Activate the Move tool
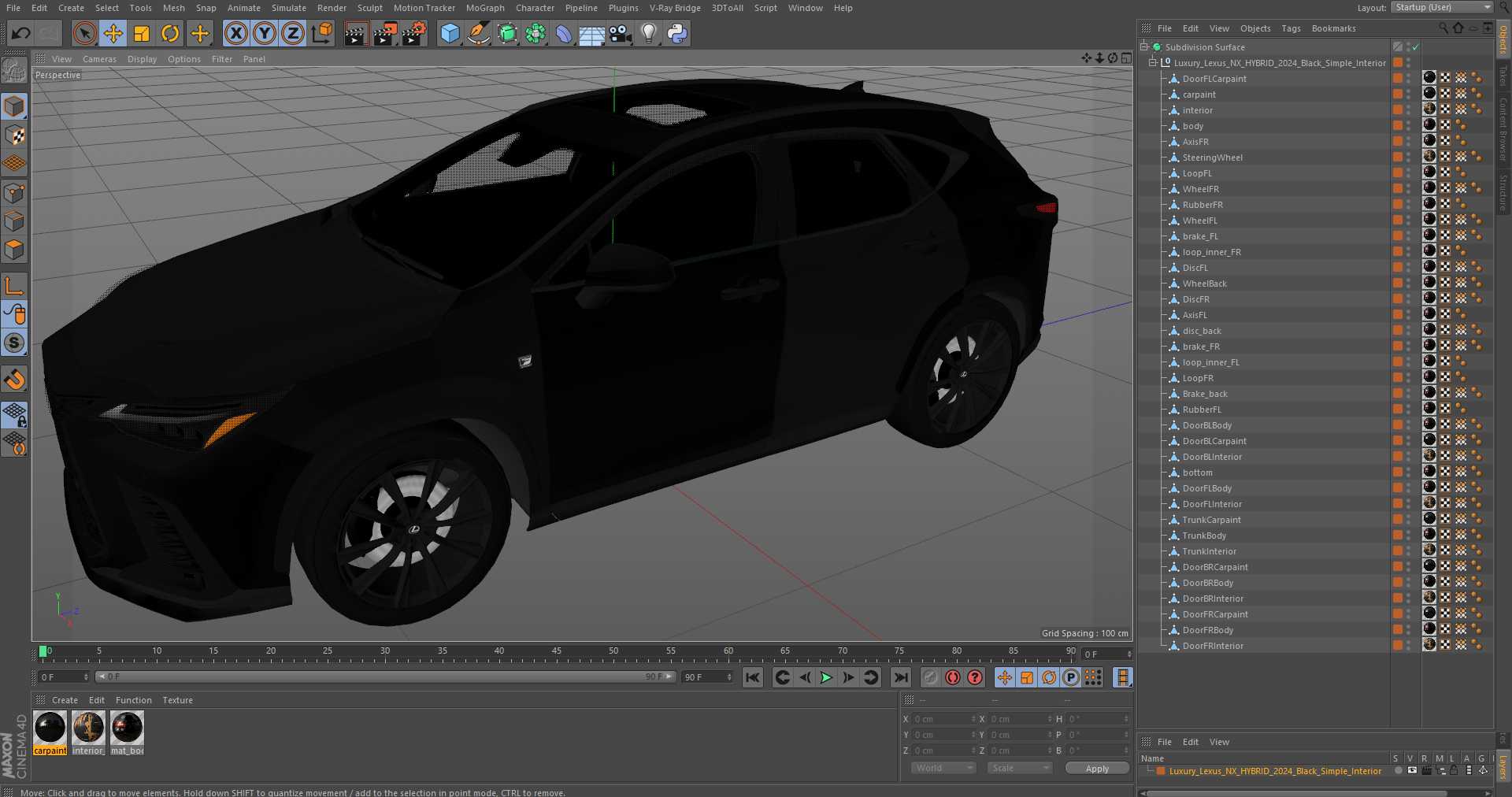This screenshot has height=797, width=1512. pos(113,33)
